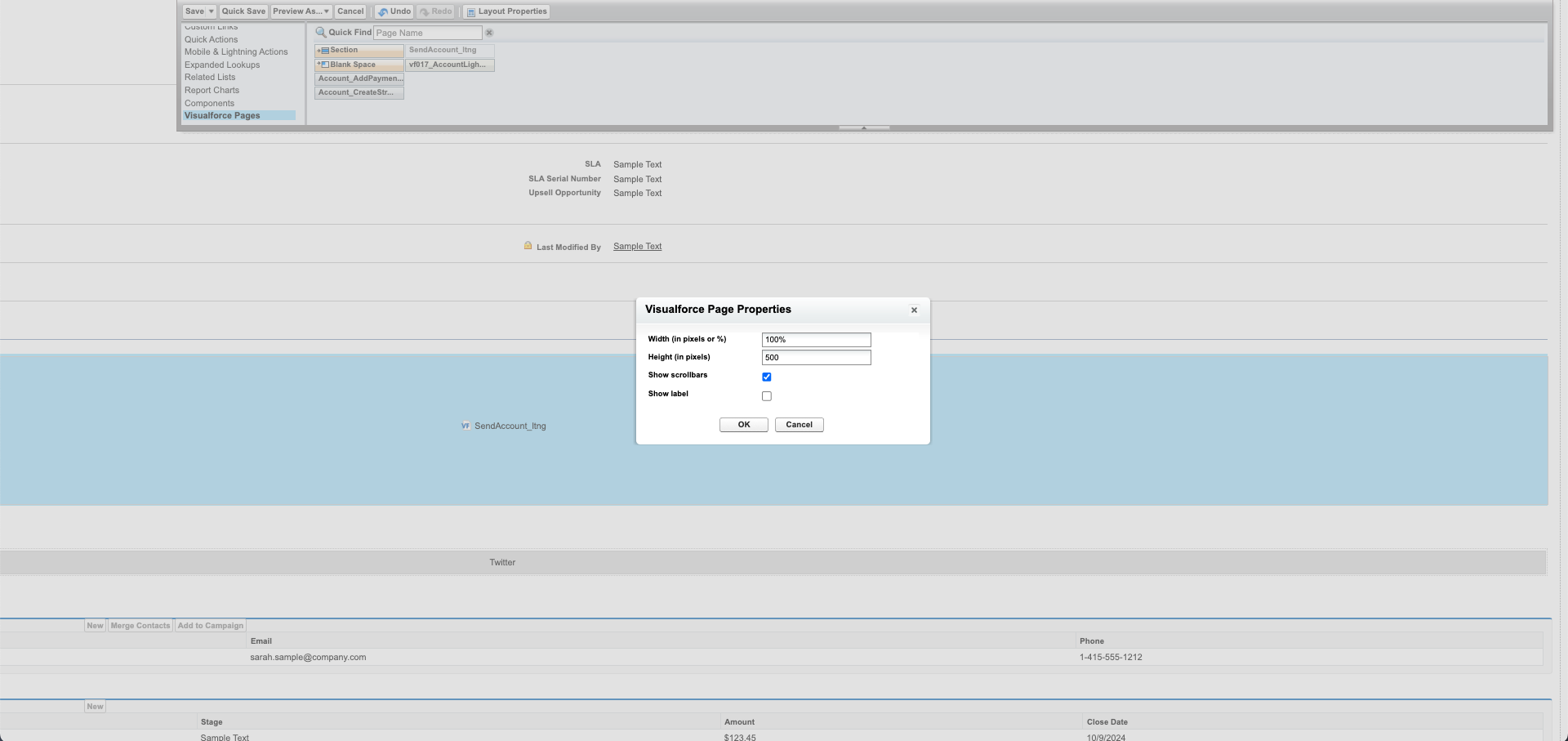1568x741 pixels.
Task: Click the Upsell Opportunity field label
Action: coord(564,193)
